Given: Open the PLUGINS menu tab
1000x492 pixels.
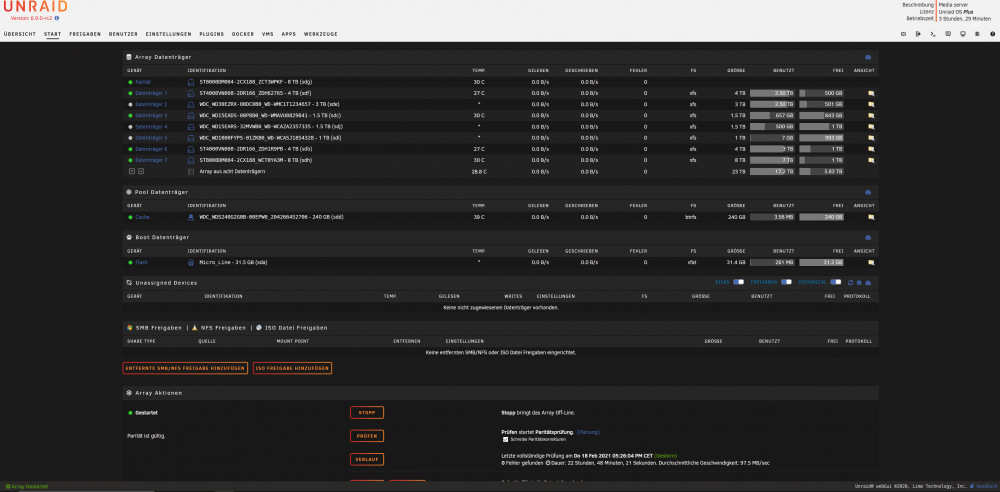Looking at the screenshot, I should [x=212, y=34].
